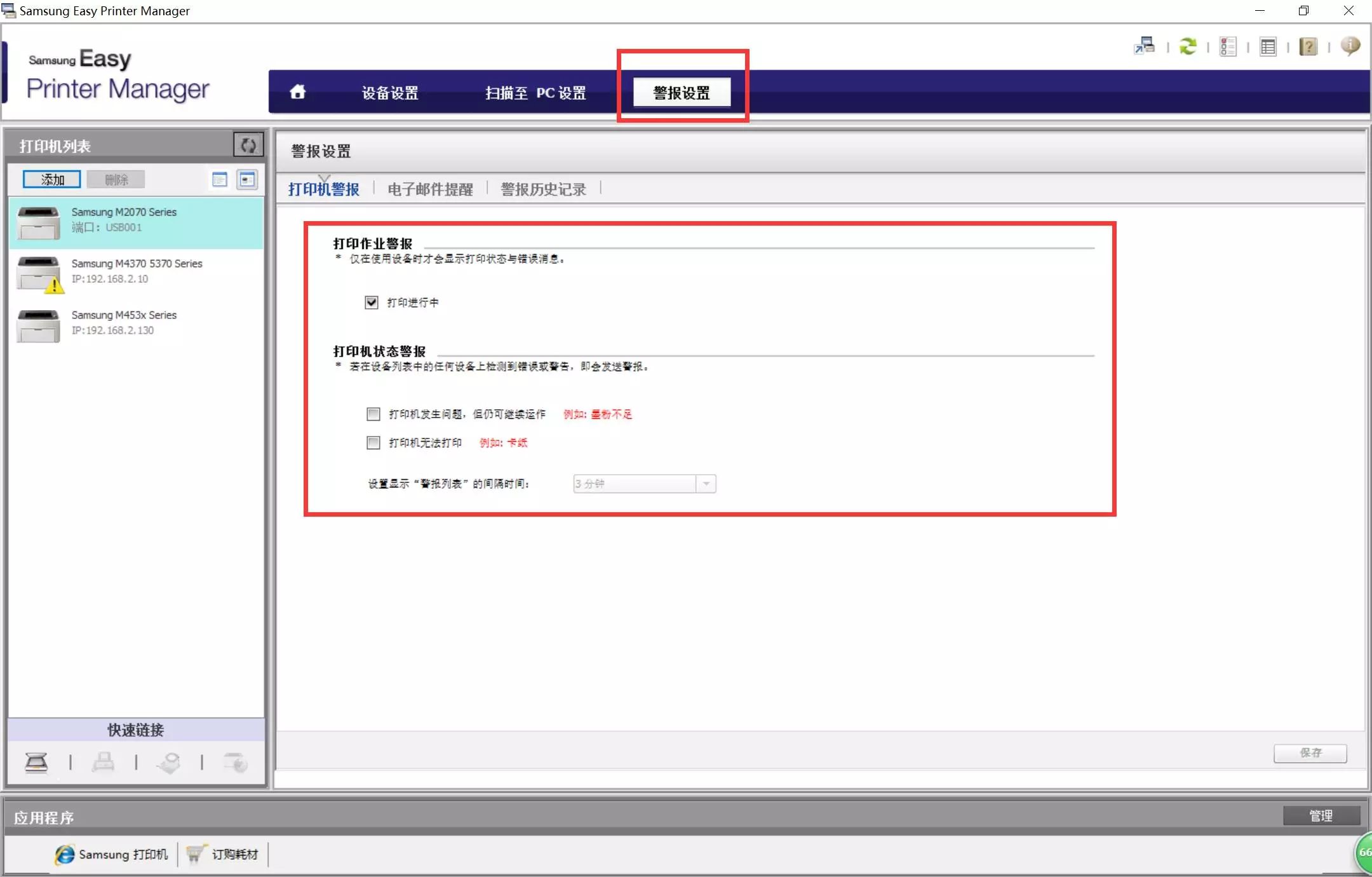This screenshot has height=877, width=1372.
Task: Open the 3 分钟 interval dropdown
Action: (x=644, y=484)
